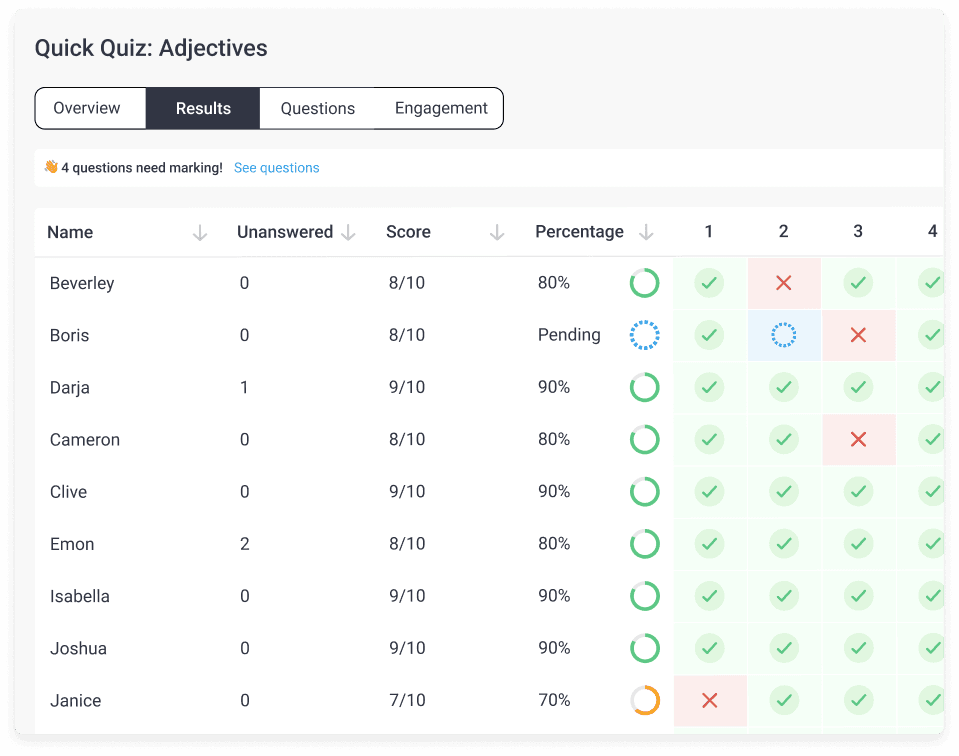Screen dimensions: 959x756
Task: Click the waving hand marking alert icon
Action: (48, 167)
